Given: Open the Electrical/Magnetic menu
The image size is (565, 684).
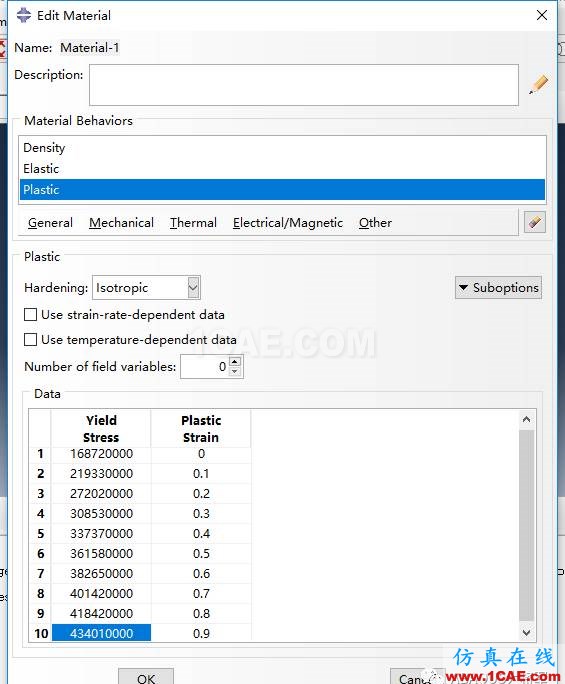Looking at the screenshot, I should pyautogui.click(x=288, y=223).
